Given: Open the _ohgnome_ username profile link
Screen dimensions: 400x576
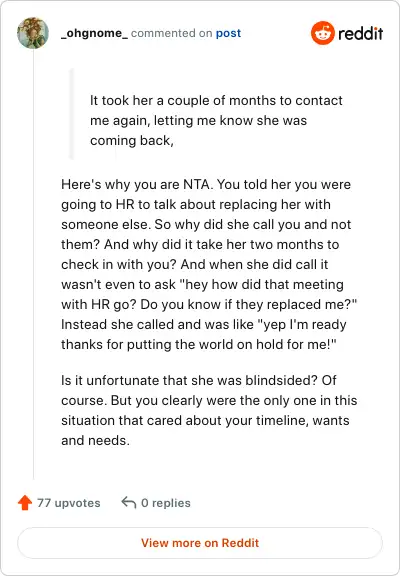Looking at the screenshot, I should point(94,33).
